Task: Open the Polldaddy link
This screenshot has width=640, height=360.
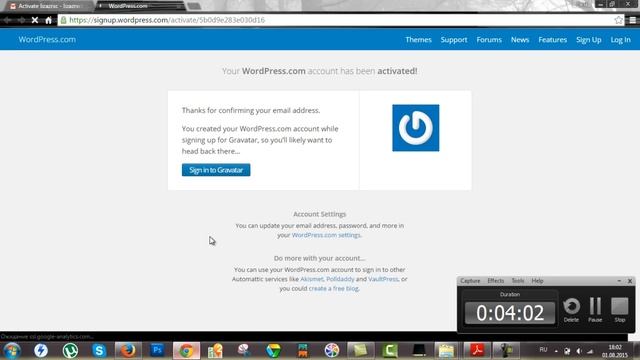Action: 340,279
